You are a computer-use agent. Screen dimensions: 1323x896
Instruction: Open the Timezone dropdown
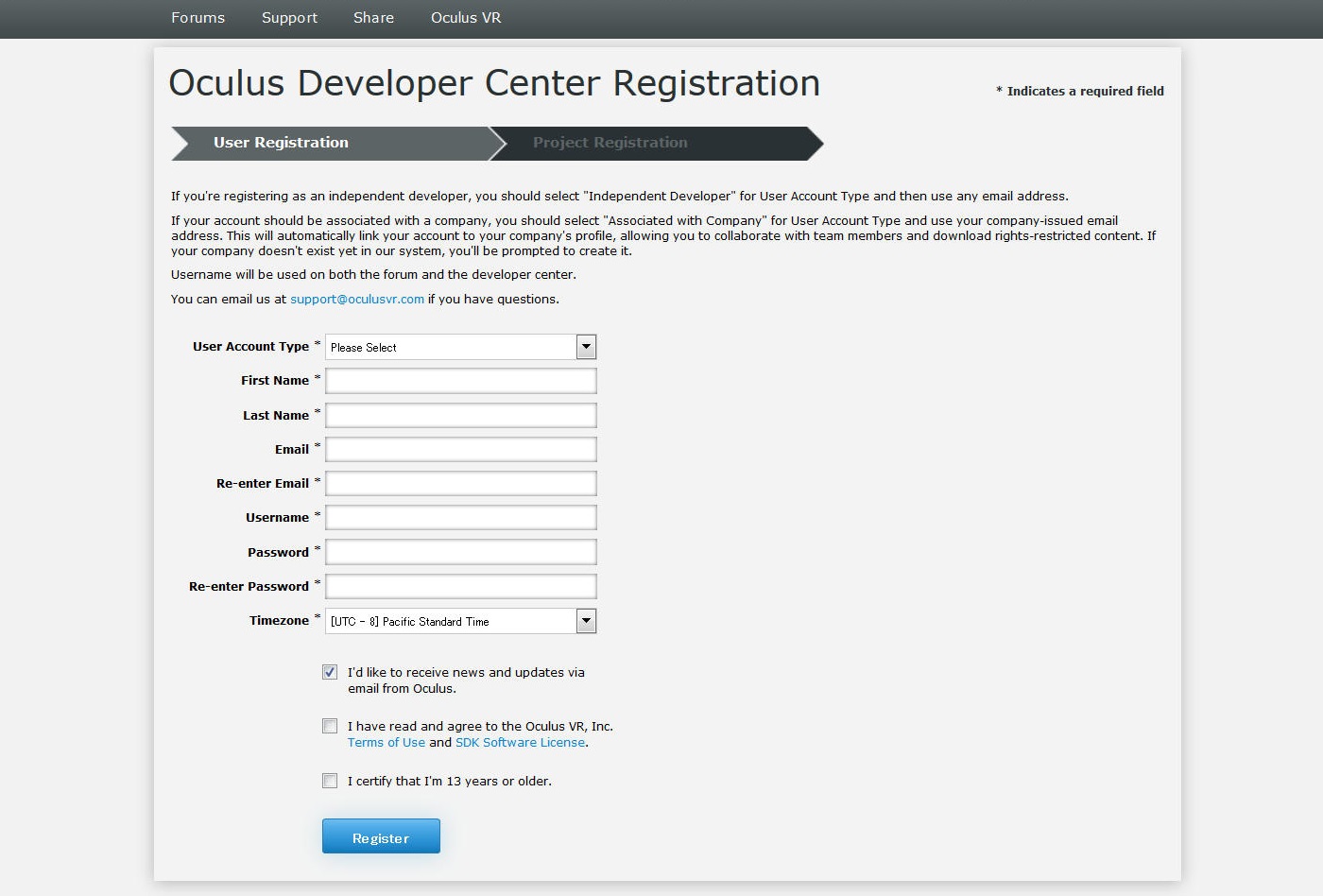coord(460,621)
